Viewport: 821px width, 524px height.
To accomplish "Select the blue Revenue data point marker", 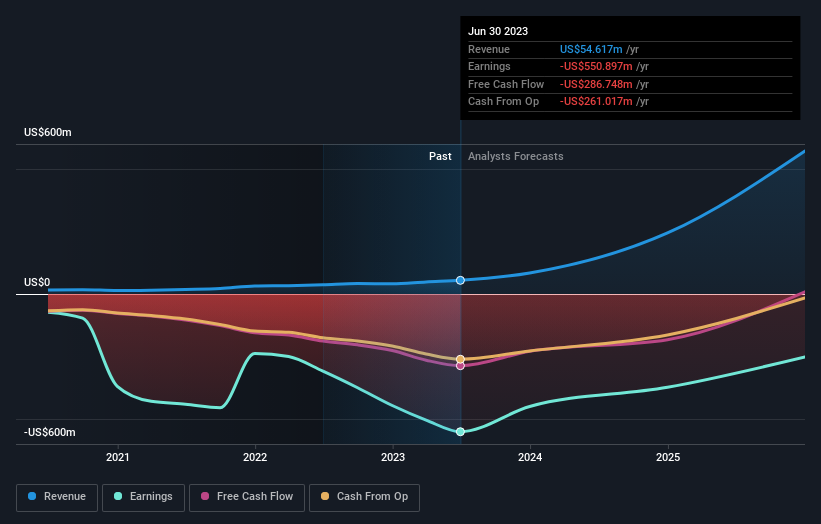I will pos(460,281).
